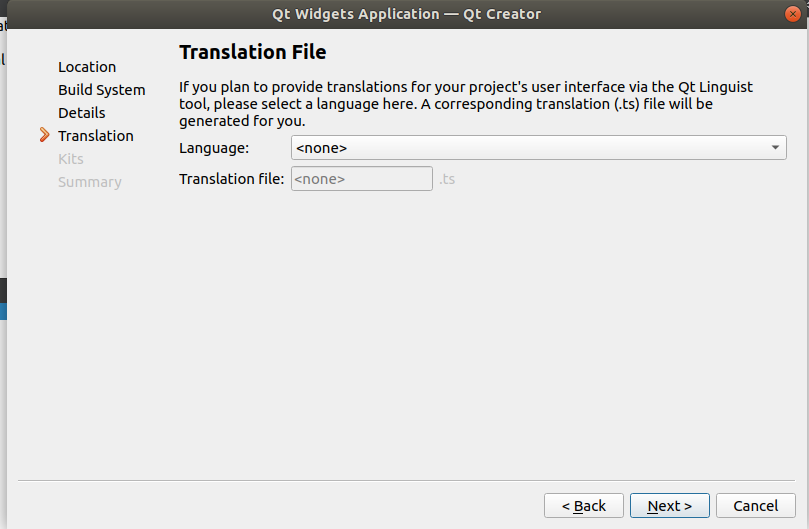The height and width of the screenshot is (529, 809).
Task: Select the Build System step
Action: [102, 90]
